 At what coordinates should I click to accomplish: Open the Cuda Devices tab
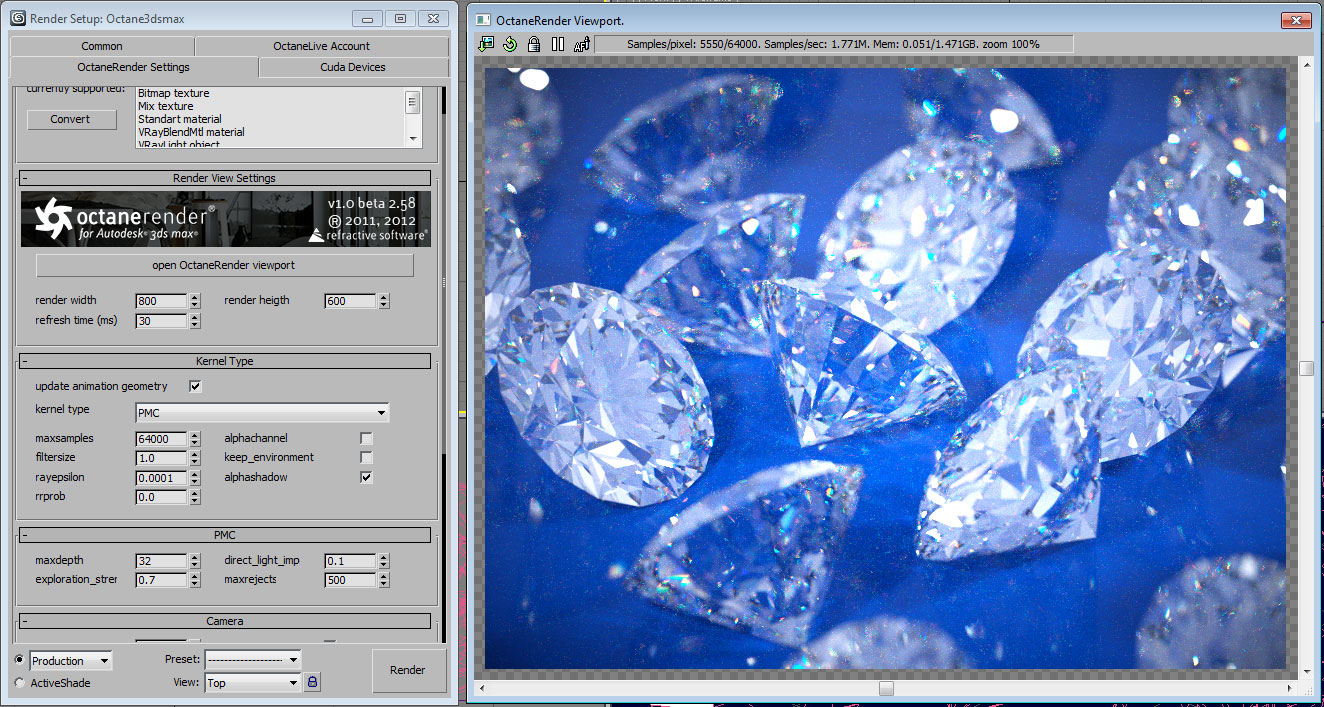coord(353,67)
